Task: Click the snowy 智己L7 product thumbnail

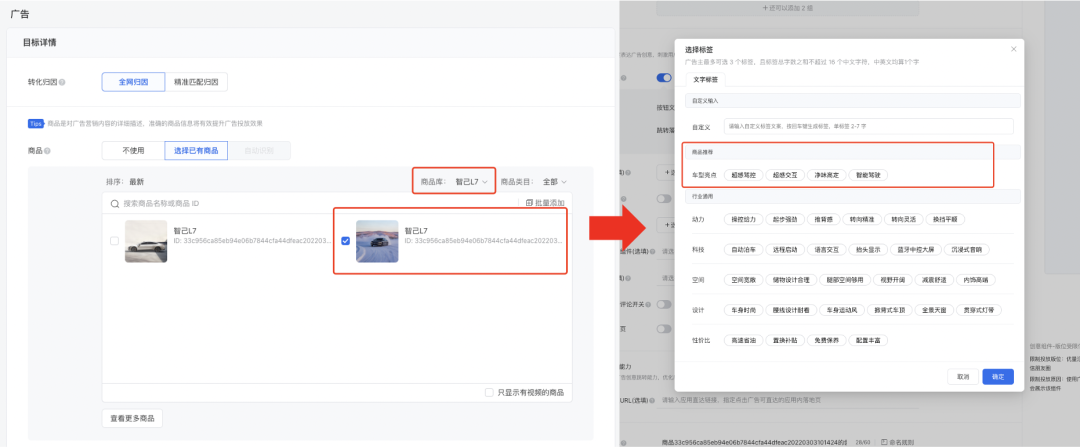Action: click(377, 241)
